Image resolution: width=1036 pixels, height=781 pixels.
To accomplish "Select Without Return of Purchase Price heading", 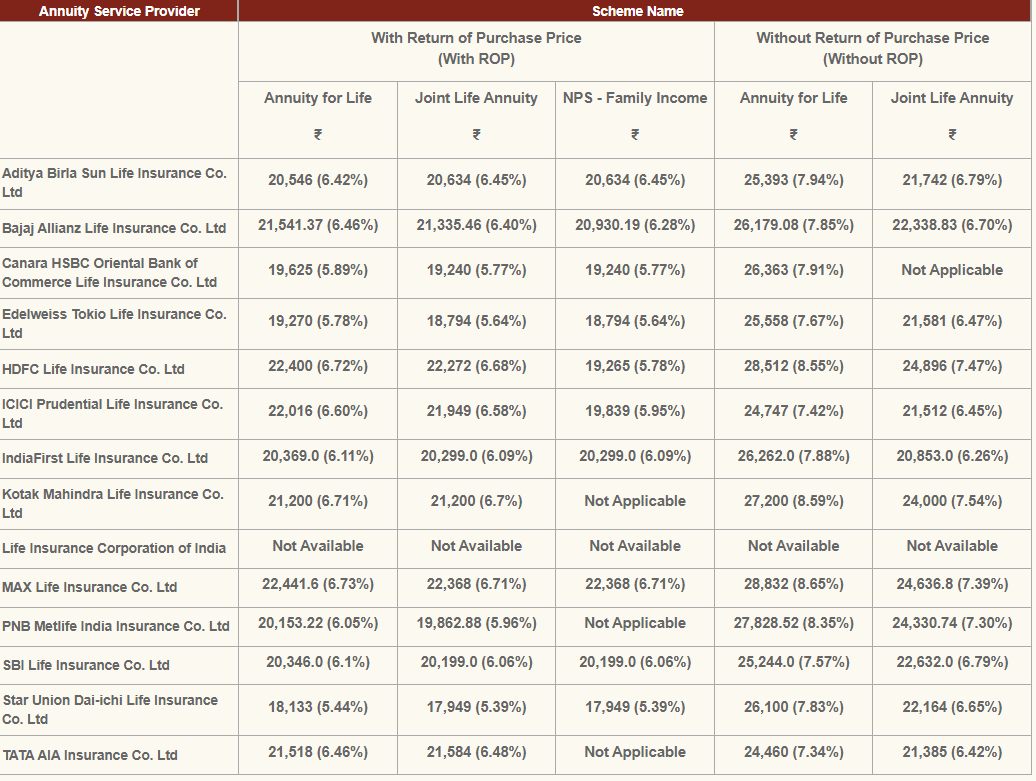I will point(873,48).
